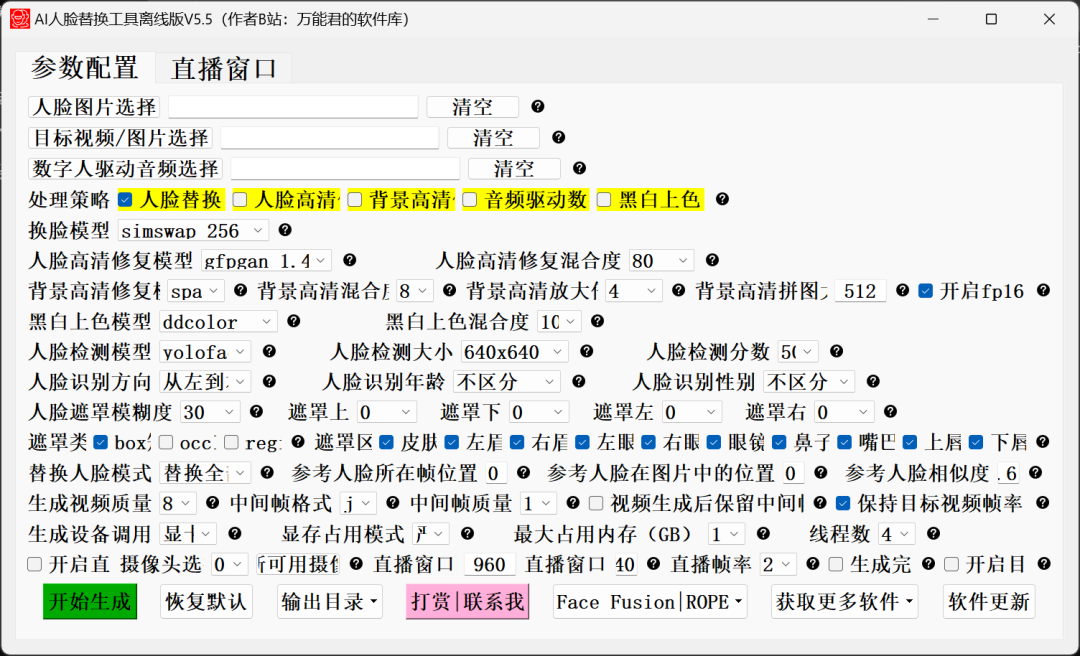This screenshot has height=656, width=1080.
Task: Click help icon beside yolofa detection model dropdown
Action: pyautogui.click(x=269, y=351)
